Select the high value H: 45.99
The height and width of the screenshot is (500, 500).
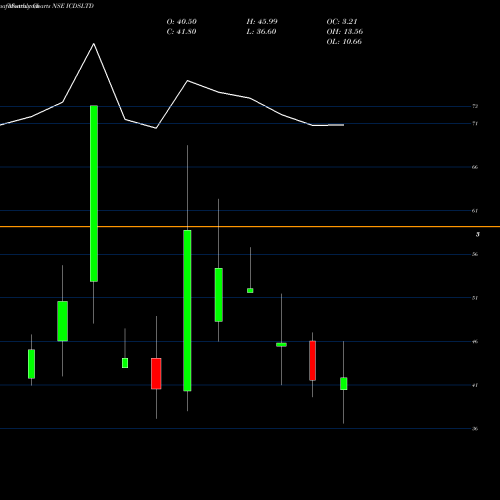click(x=262, y=22)
